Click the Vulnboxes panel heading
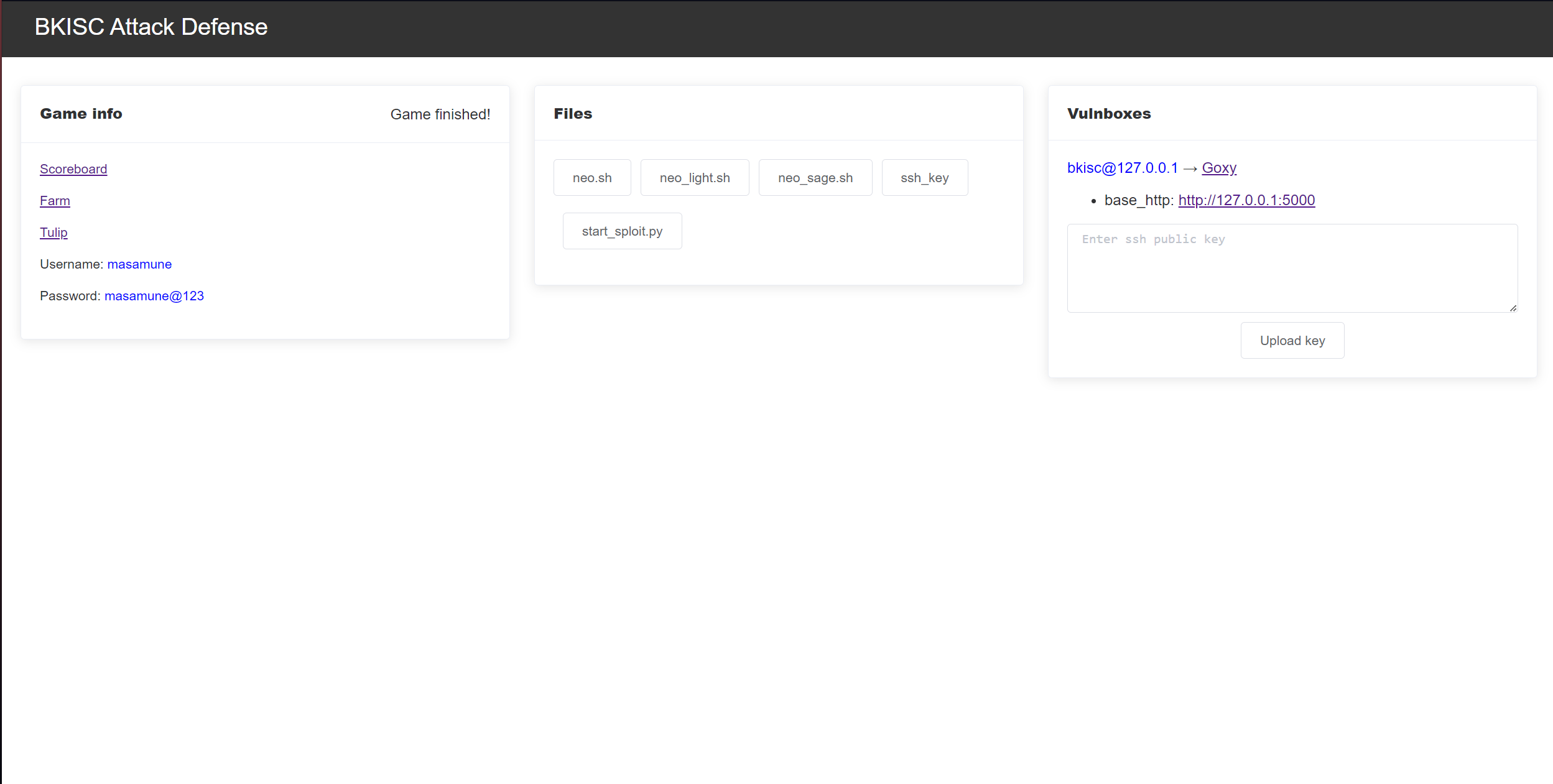The width and height of the screenshot is (1553, 784). click(x=1109, y=114)
